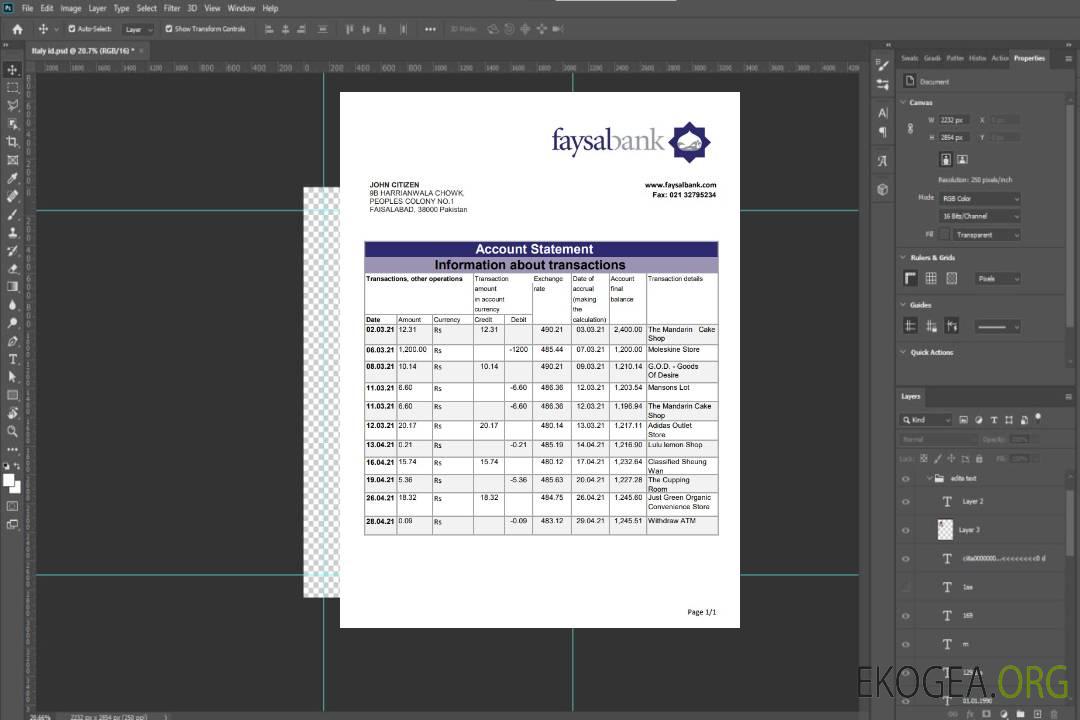Screen dimensions: 1080x720
Task: Select the Path Selection tool
Action: [x=12, y=377]
